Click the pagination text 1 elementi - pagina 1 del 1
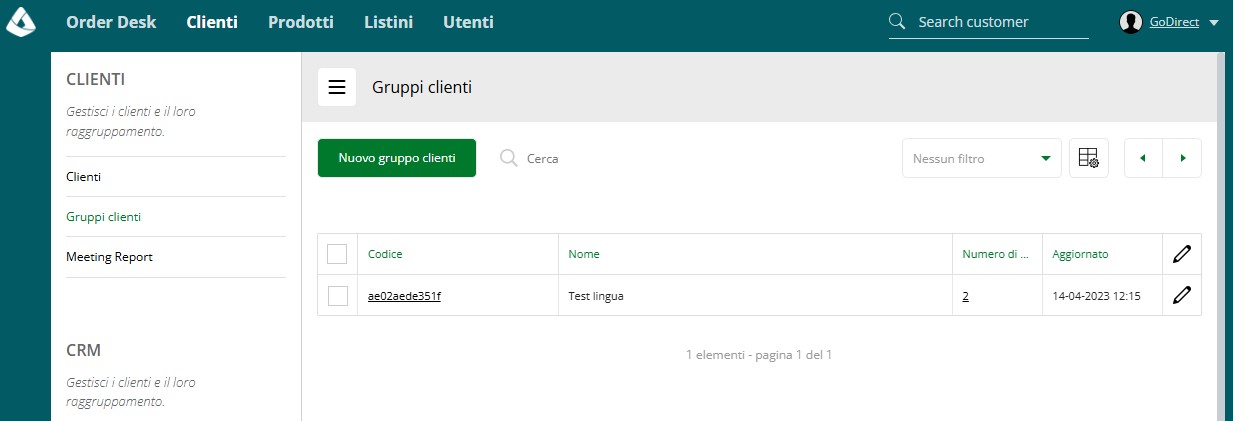Screen dimensions: 1233x421 click(759, 355)
